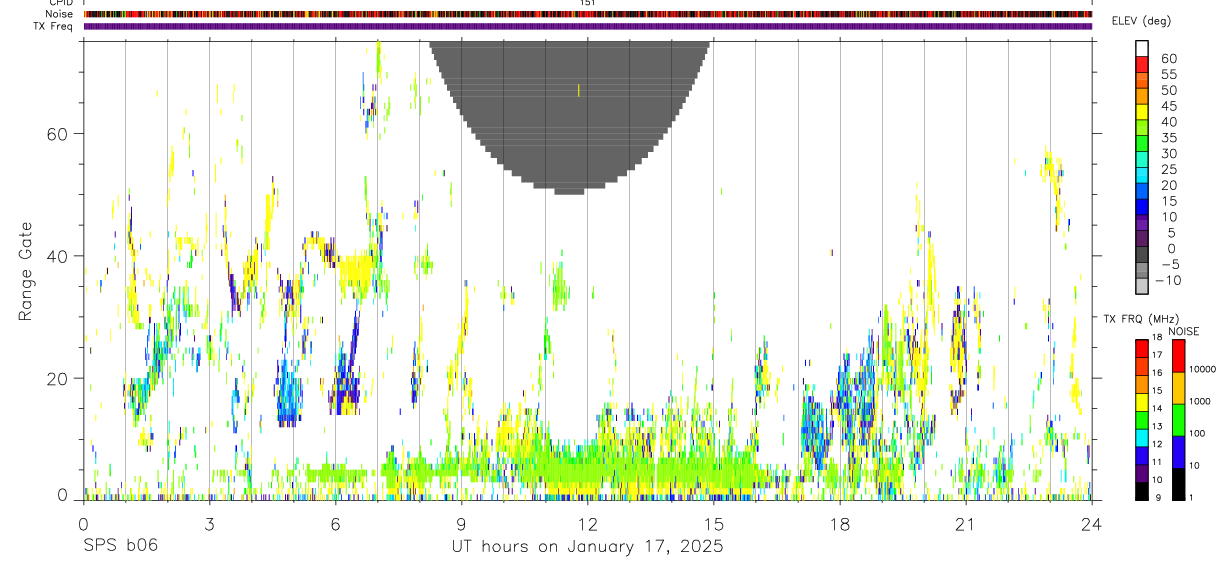Click the '15' tick label on the time axis
This screenshot has height=567, width=1228.
pos(714,523)
